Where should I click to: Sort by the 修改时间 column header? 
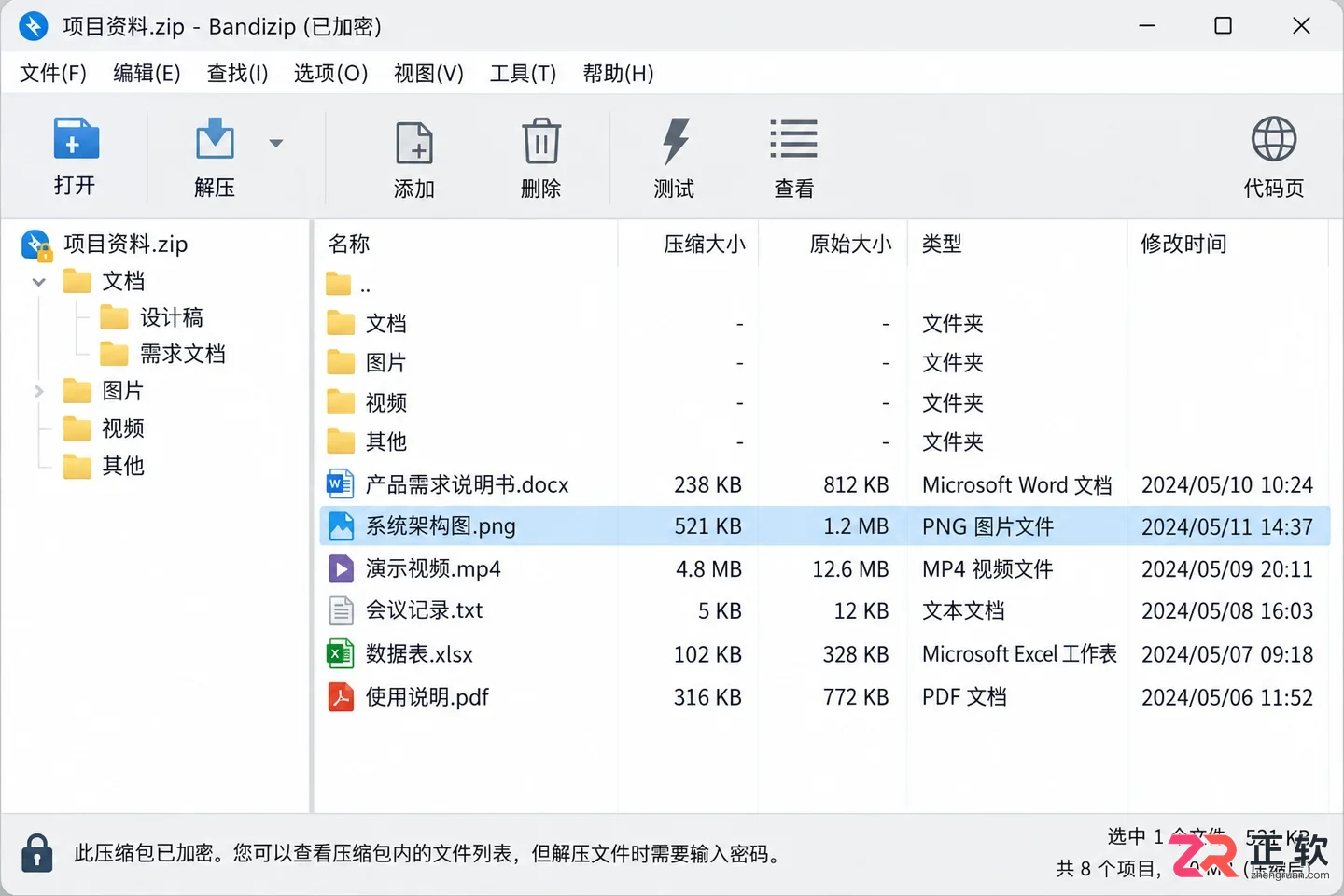coord(1183,244)
